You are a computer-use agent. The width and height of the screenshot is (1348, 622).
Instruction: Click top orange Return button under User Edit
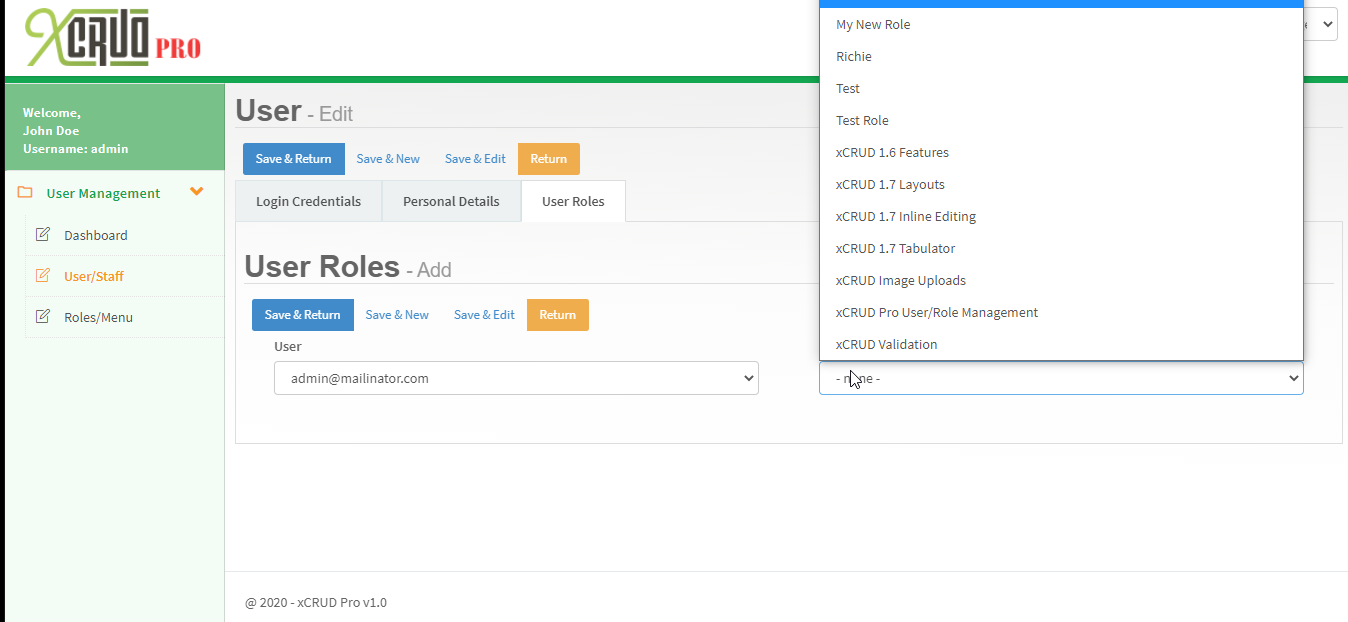tap(548, 159)
